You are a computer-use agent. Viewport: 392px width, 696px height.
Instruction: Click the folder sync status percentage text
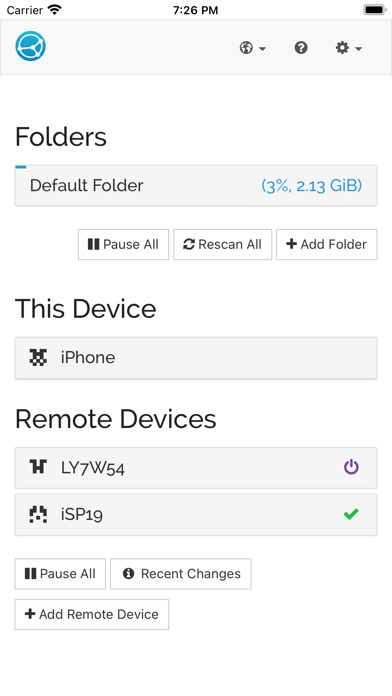311,186
